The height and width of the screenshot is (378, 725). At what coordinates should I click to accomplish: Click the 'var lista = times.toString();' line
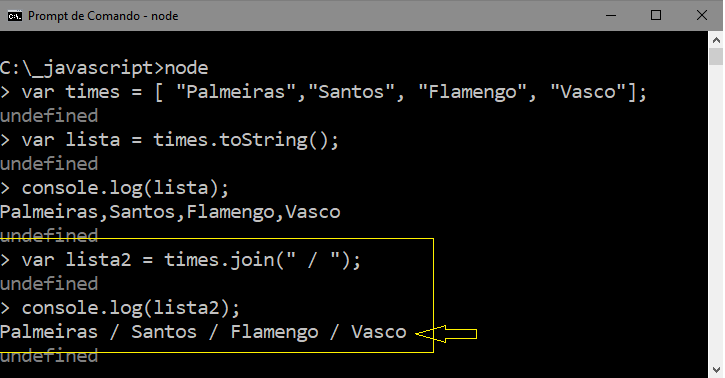169,140
